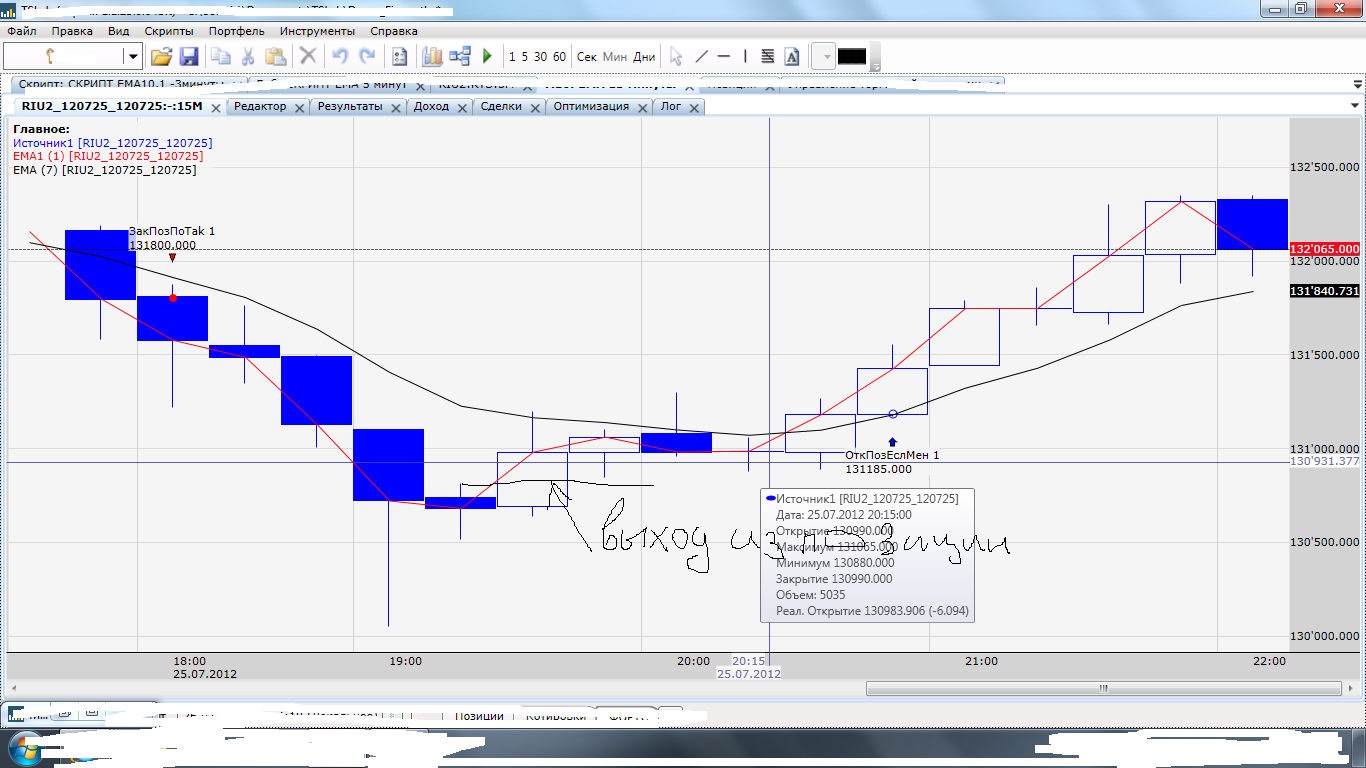Run the script with green play button
This screenshot has height=768, width=1366.
point(487,57)
